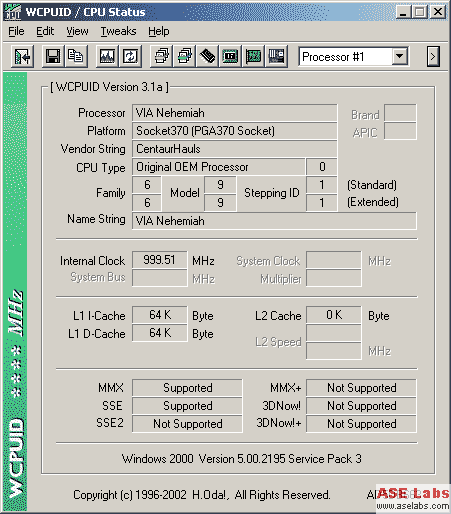Image resolution: width=451 pixels, height=514 pixels.
Task: Minimize the WCPUID window
Action: click(x=403, y=12)
